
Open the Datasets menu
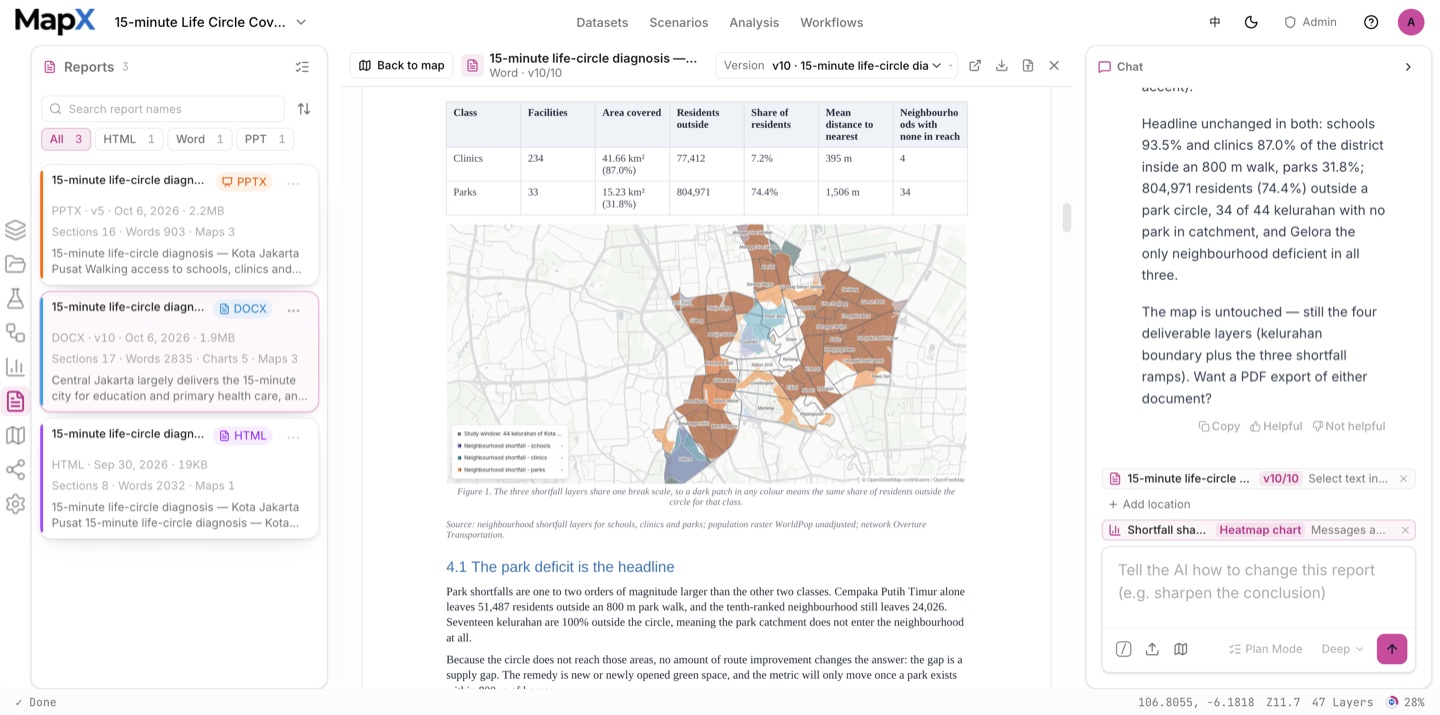point(602,22)
